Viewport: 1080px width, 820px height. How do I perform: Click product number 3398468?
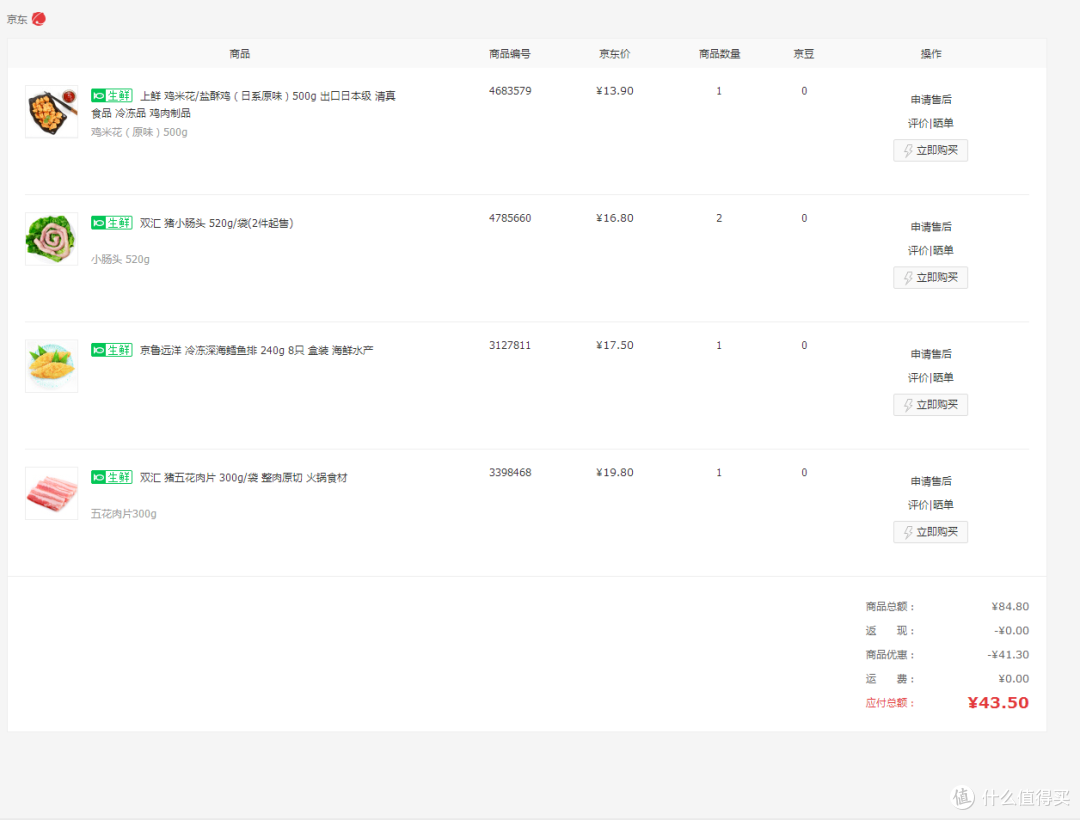pos(510,472)
